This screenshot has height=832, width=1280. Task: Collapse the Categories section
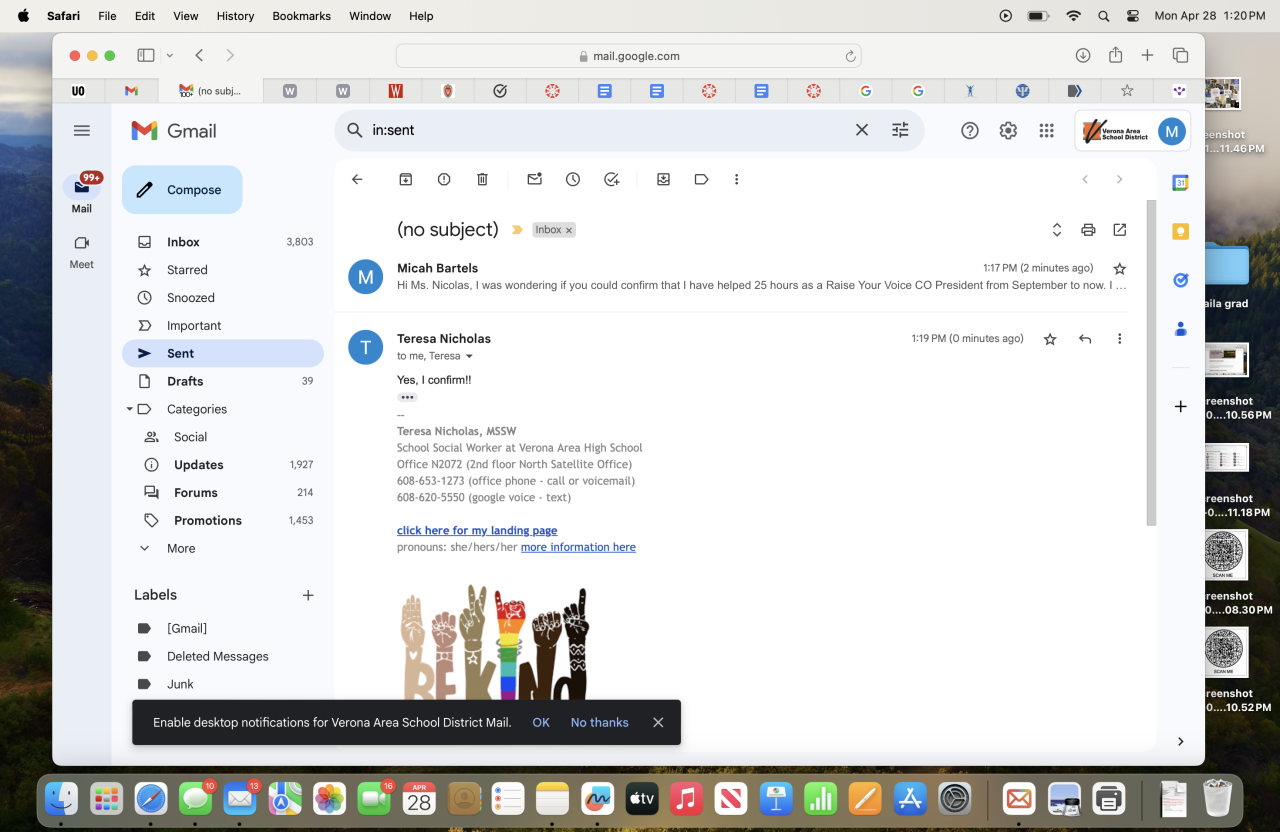129,409
